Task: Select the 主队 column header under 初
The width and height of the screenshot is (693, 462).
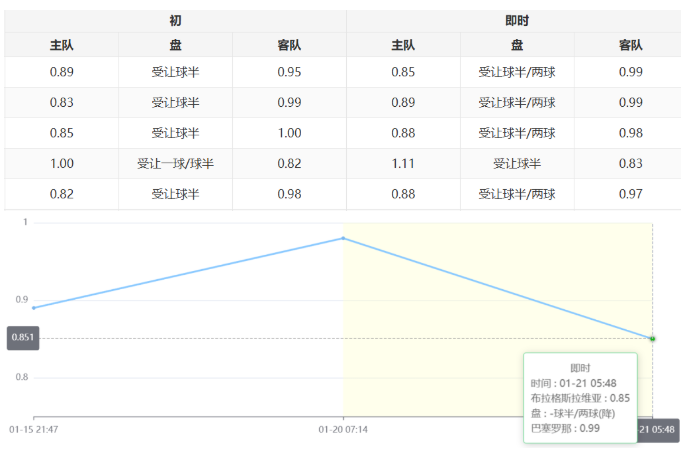Action: (62, 45)
